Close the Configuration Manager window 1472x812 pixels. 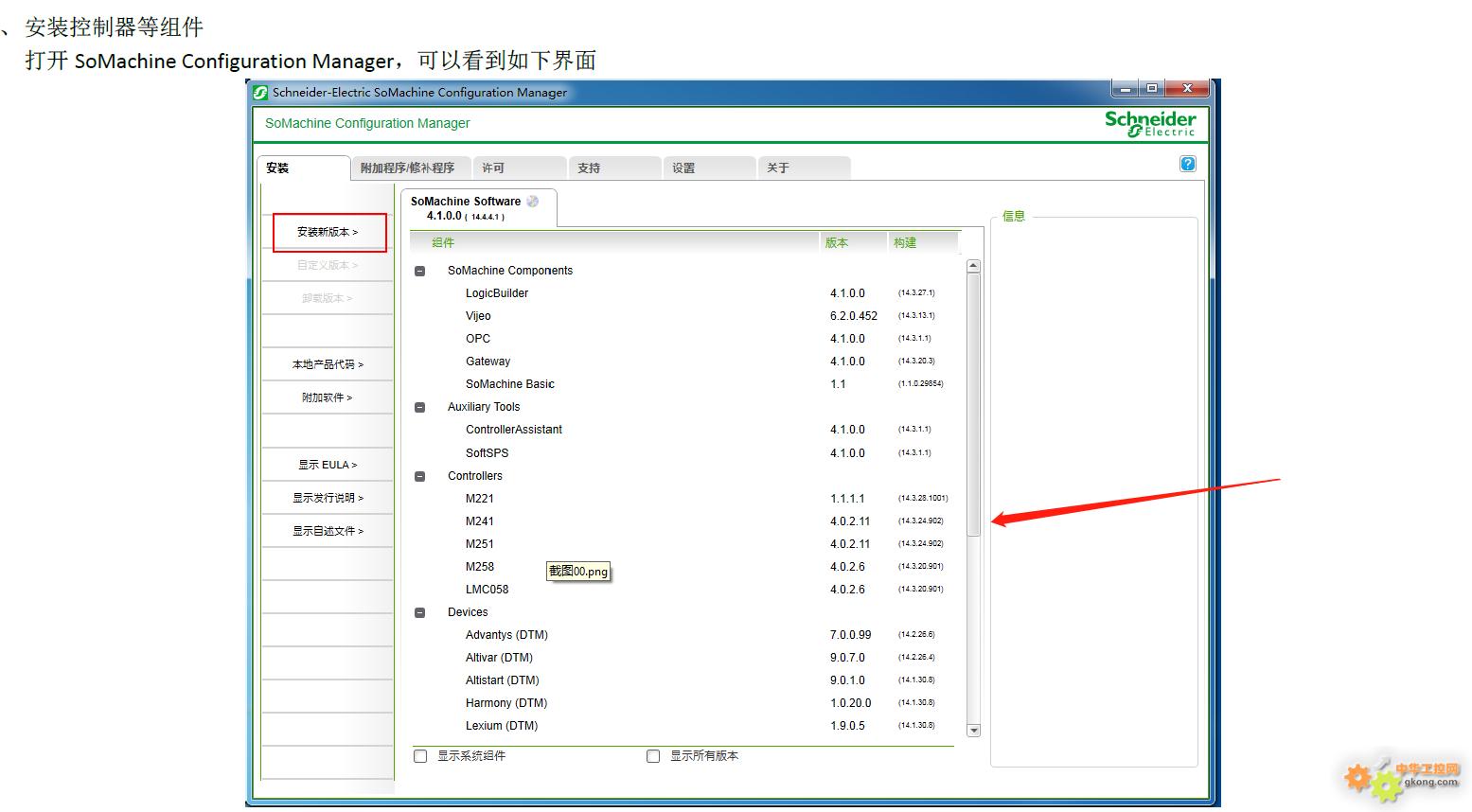click(1187, 89)
